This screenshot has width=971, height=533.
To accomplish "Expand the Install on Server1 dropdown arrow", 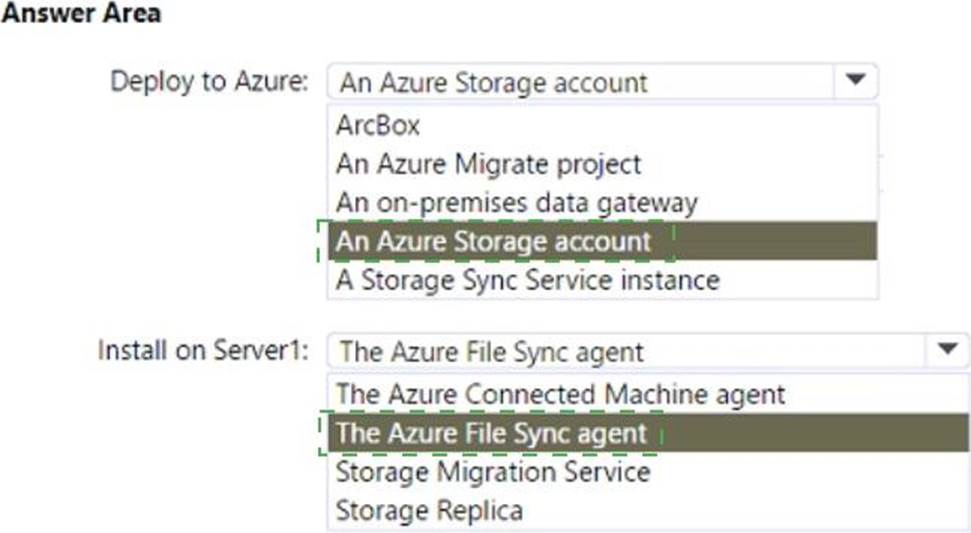I will coord(946,350).
